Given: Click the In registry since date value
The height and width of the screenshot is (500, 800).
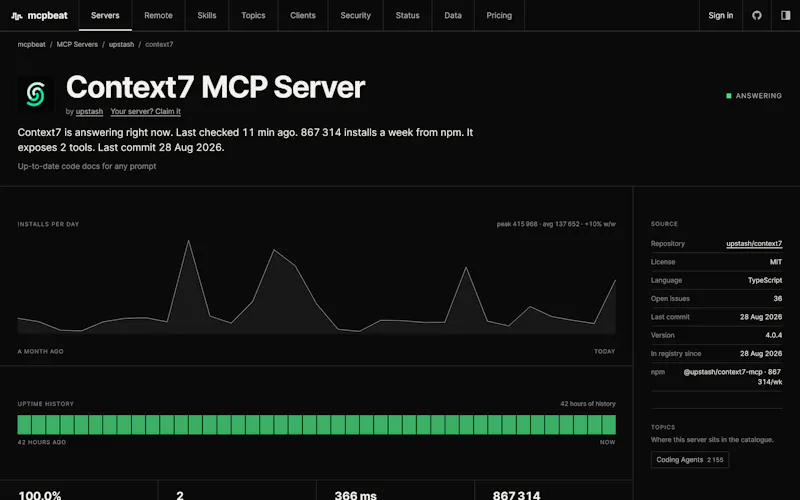Looking at the screenshot, I should 761,354.
